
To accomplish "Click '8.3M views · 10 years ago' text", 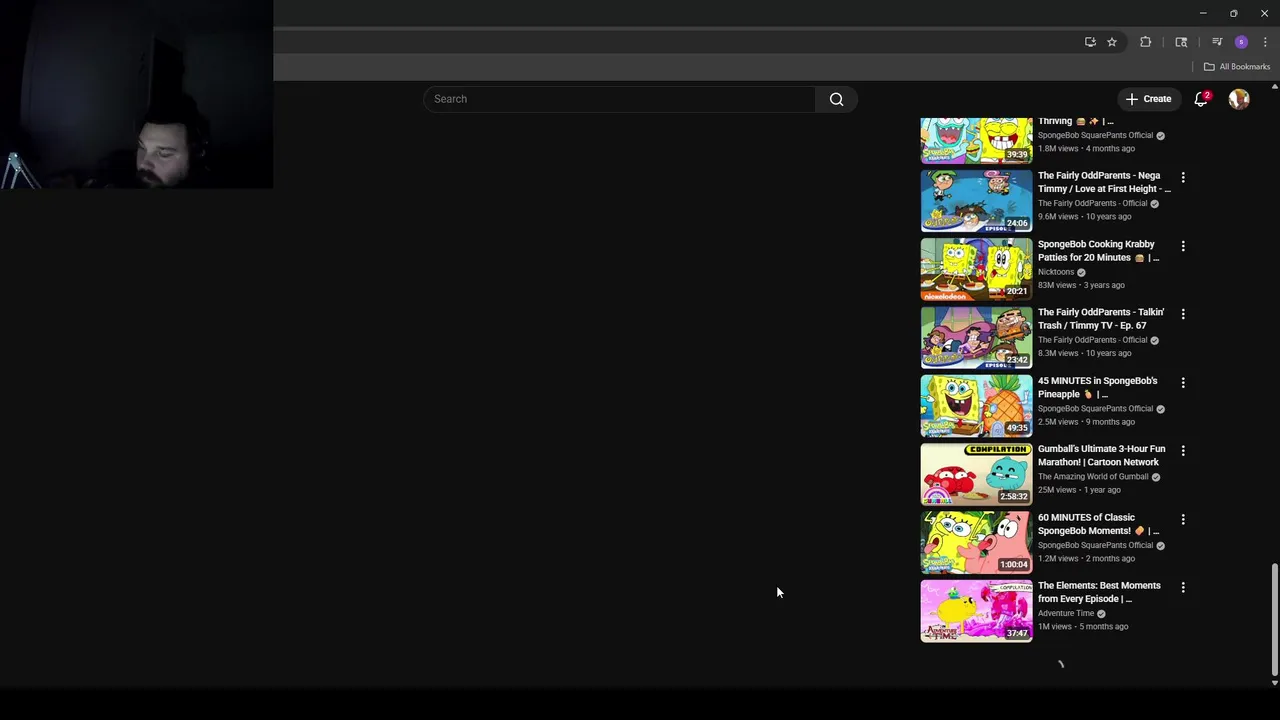I will [x=1085, y=353].
